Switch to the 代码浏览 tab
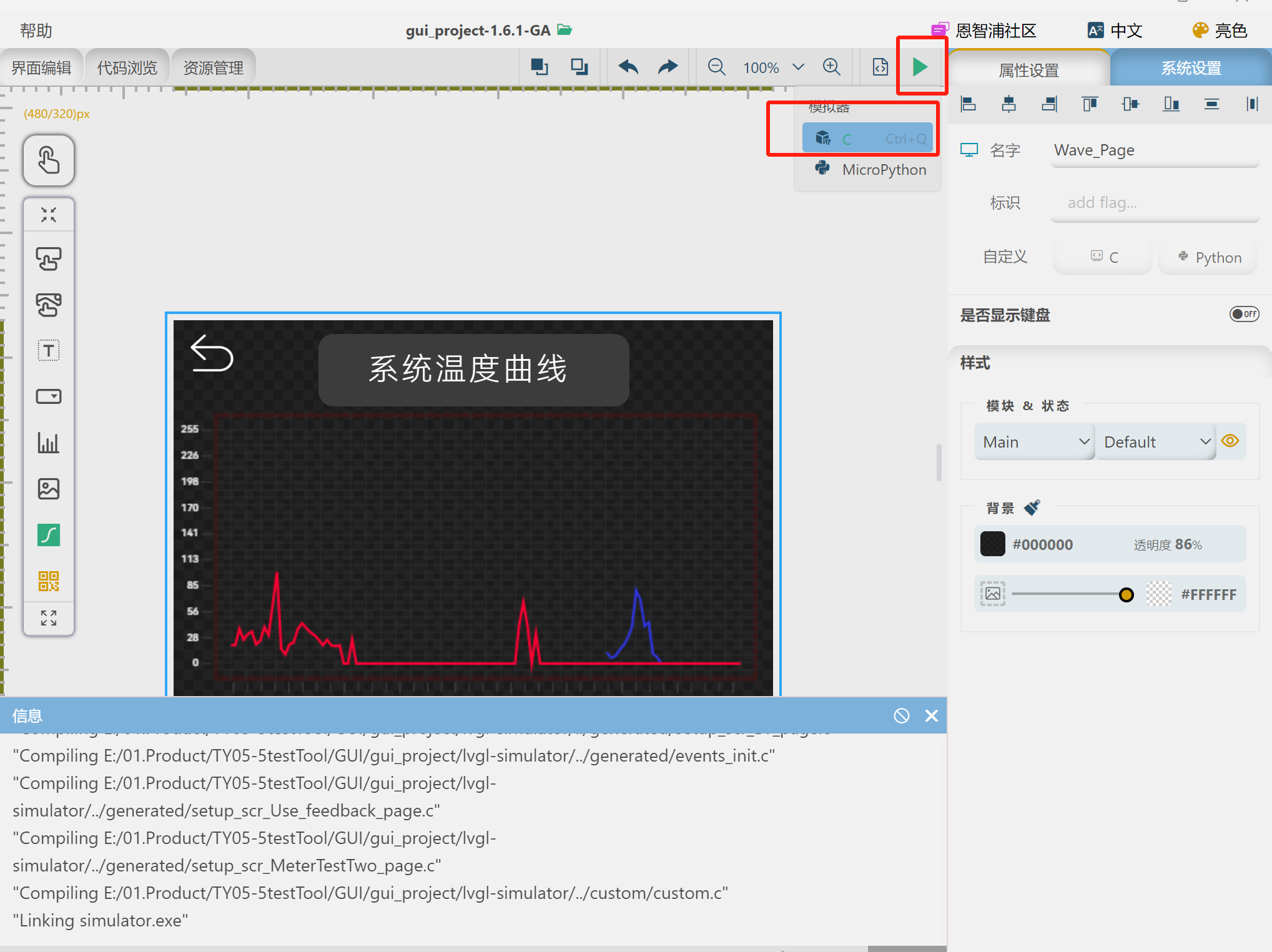This screenshot has width=1272, height=952. [127, 67]
